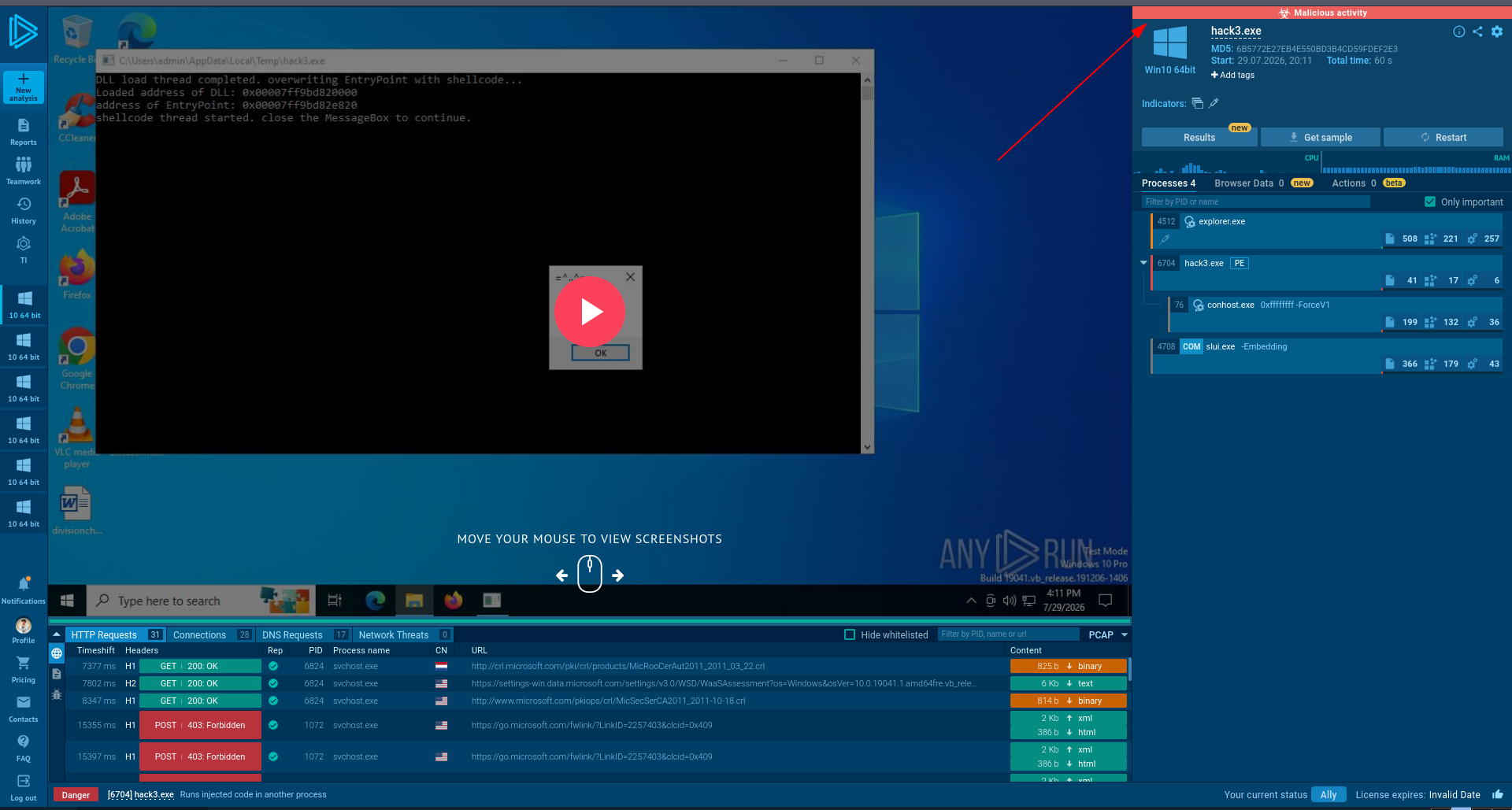Select the conhost.exe process row

(1336, 314)
